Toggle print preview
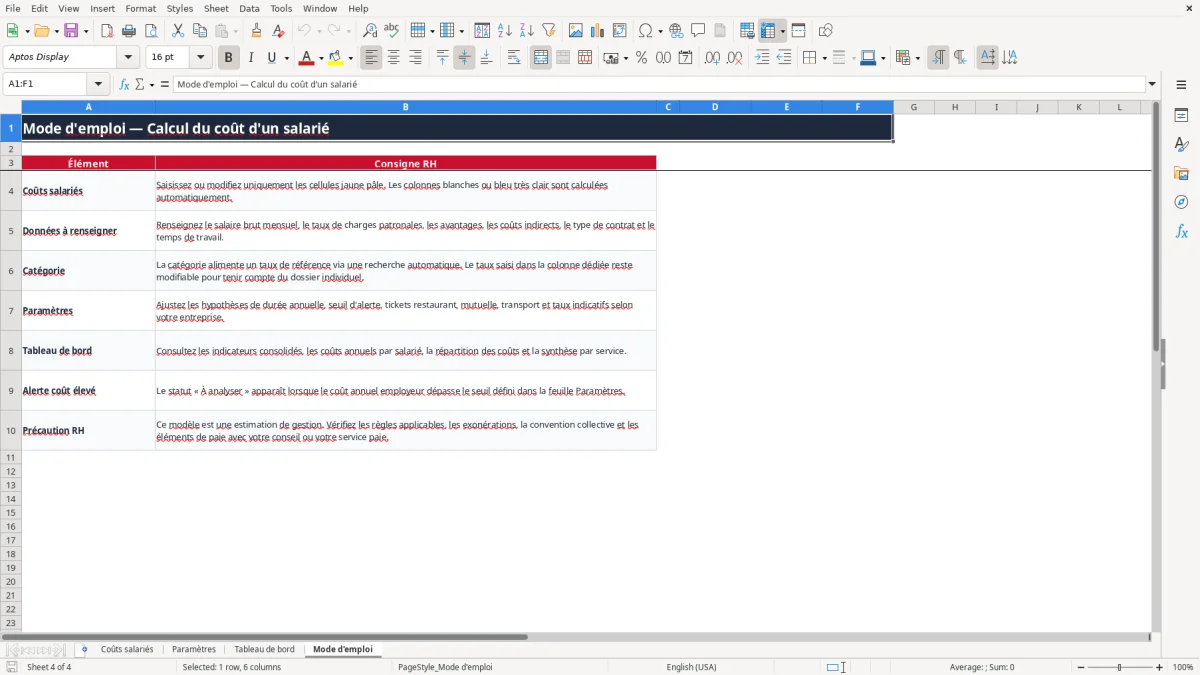This screenshot has height=675, width=1200. point(151,31)
